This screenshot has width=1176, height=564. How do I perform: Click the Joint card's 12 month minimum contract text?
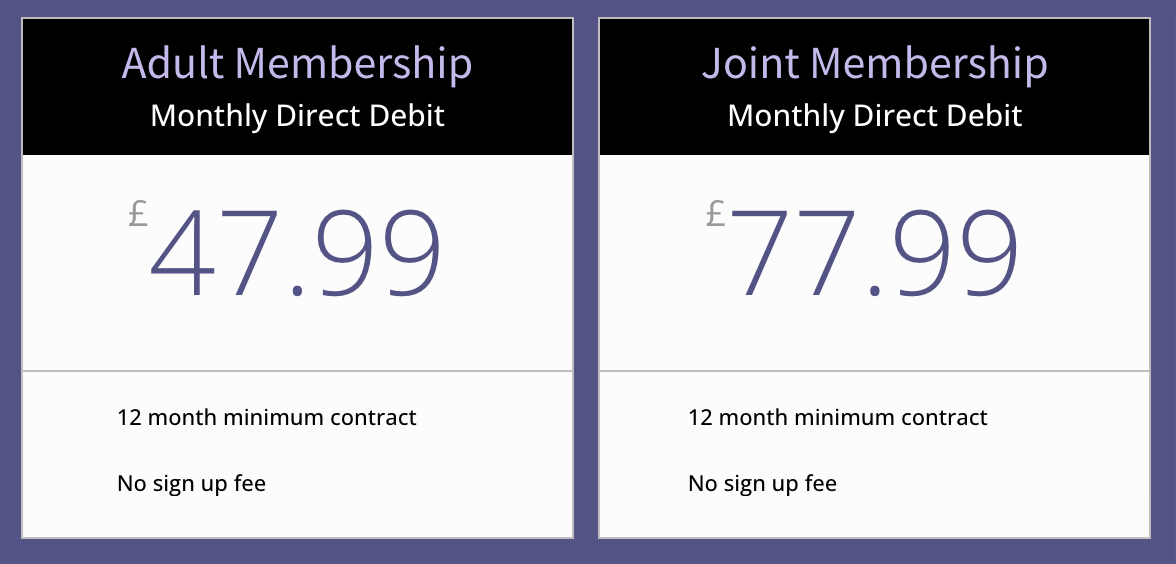coord(837,417)
